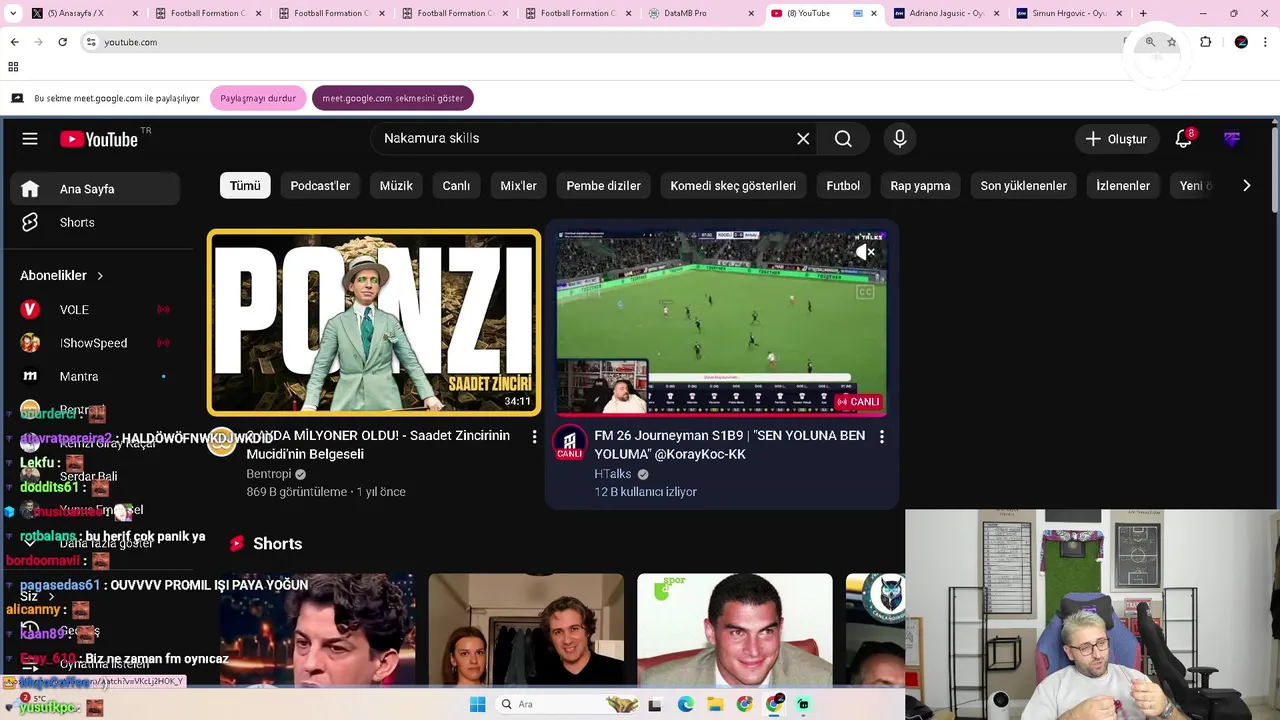Clear the search box with the X

(x=803, y=139)
